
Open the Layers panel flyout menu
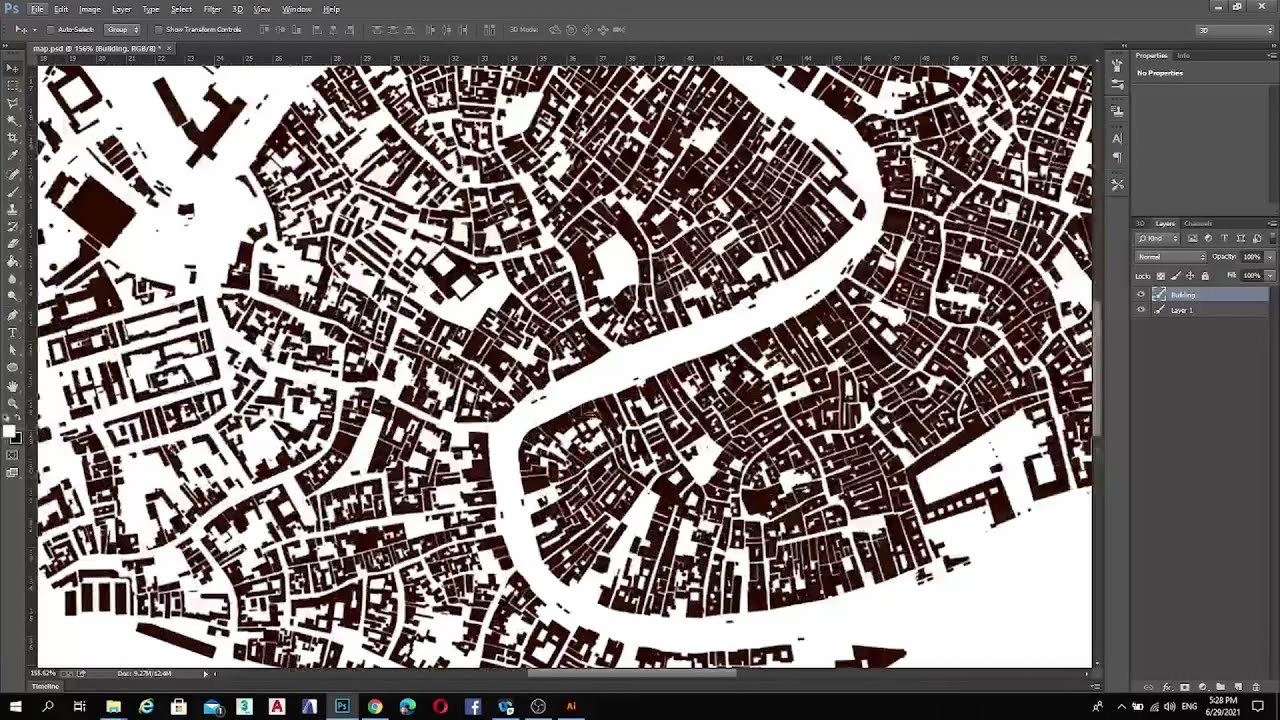(x=1272, y=223)
